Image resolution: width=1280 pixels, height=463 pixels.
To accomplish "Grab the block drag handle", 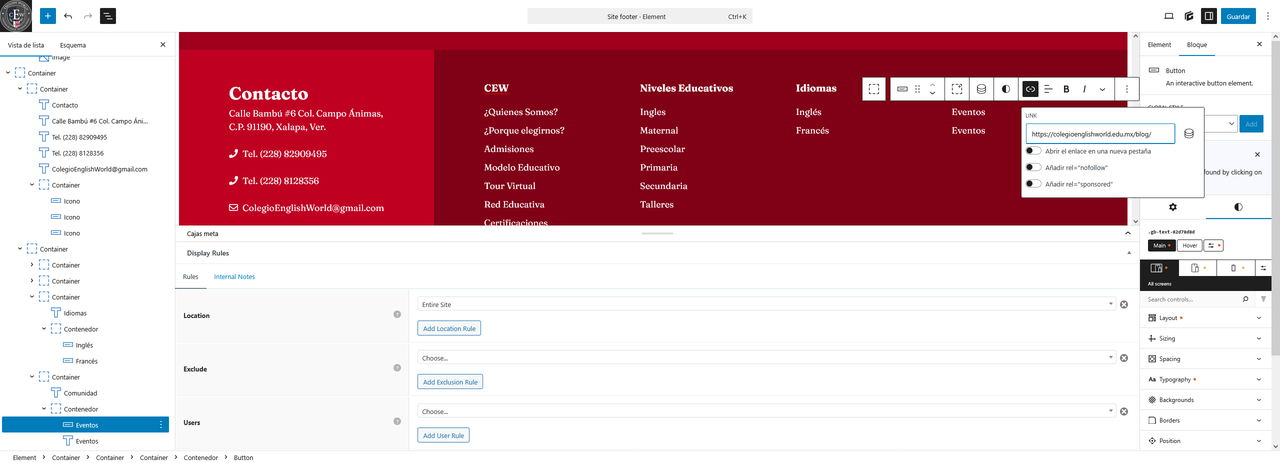I will click(918, 89).
